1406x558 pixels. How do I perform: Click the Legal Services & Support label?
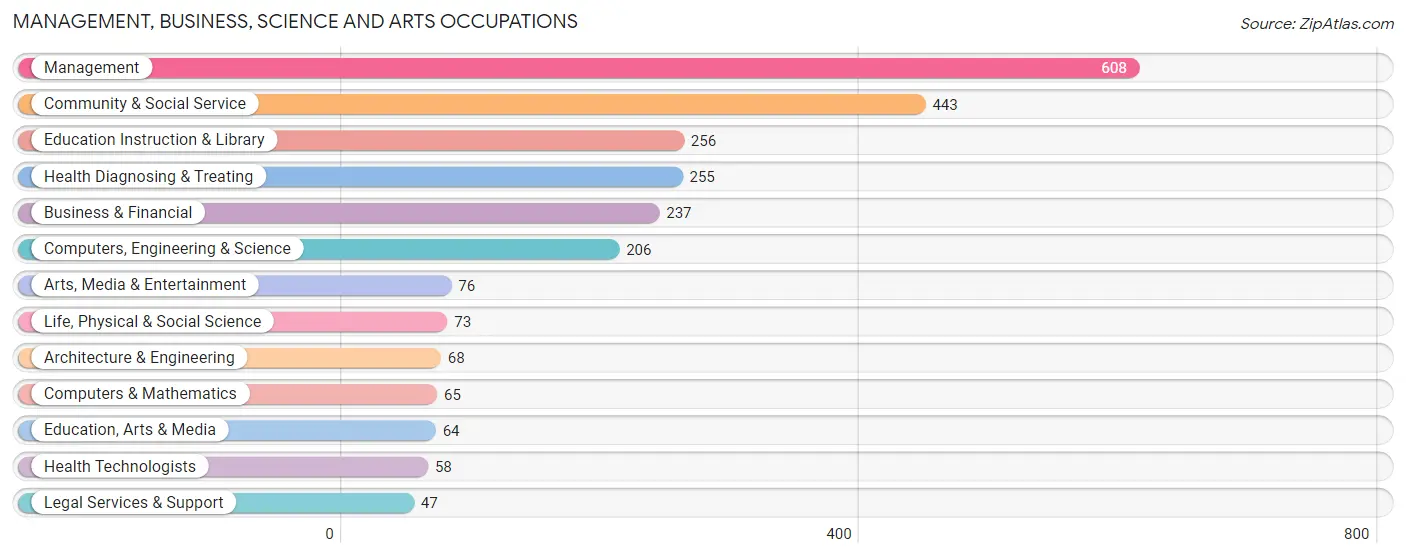(134, 503)
